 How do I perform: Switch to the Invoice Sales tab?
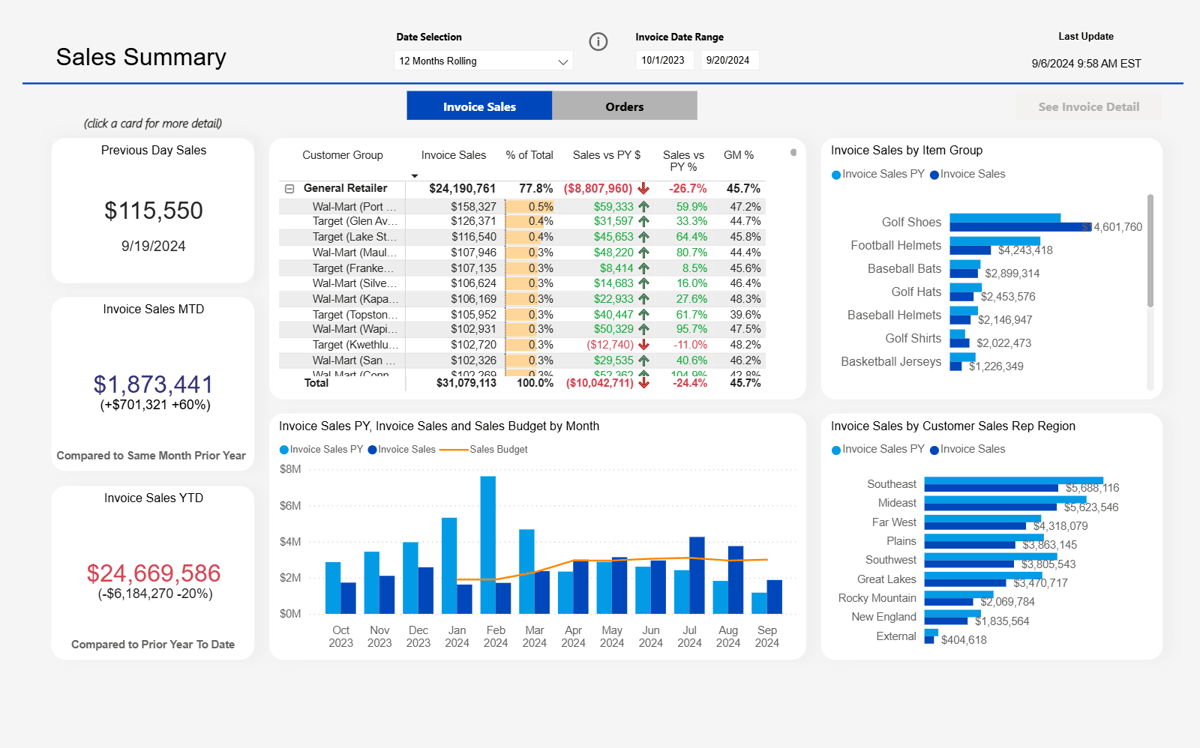coord(479,106)
